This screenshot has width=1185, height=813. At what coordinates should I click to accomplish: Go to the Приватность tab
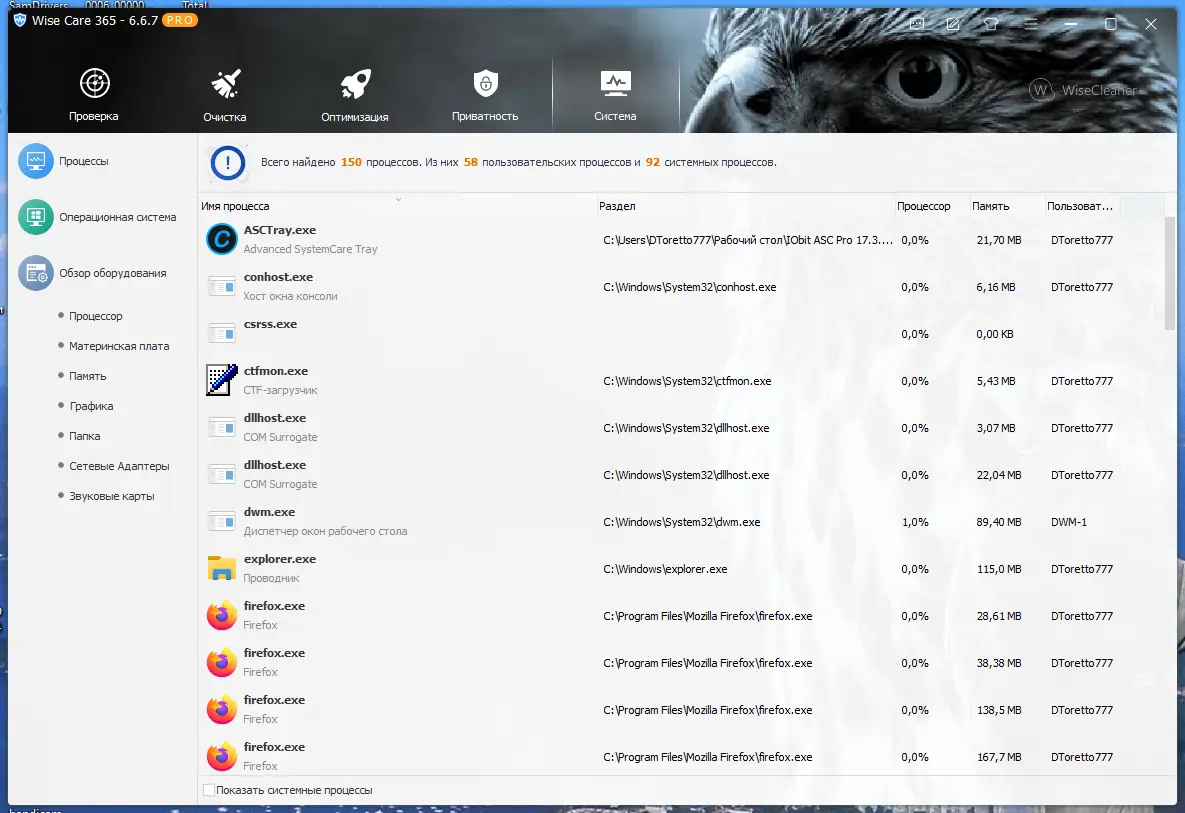485,94
